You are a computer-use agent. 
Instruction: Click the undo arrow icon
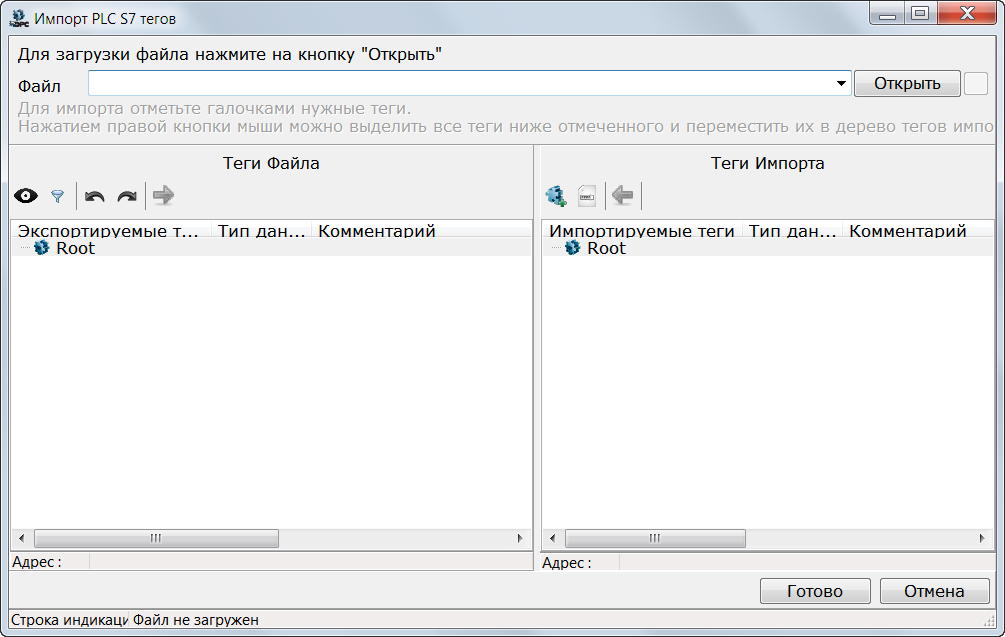point(95,196)
